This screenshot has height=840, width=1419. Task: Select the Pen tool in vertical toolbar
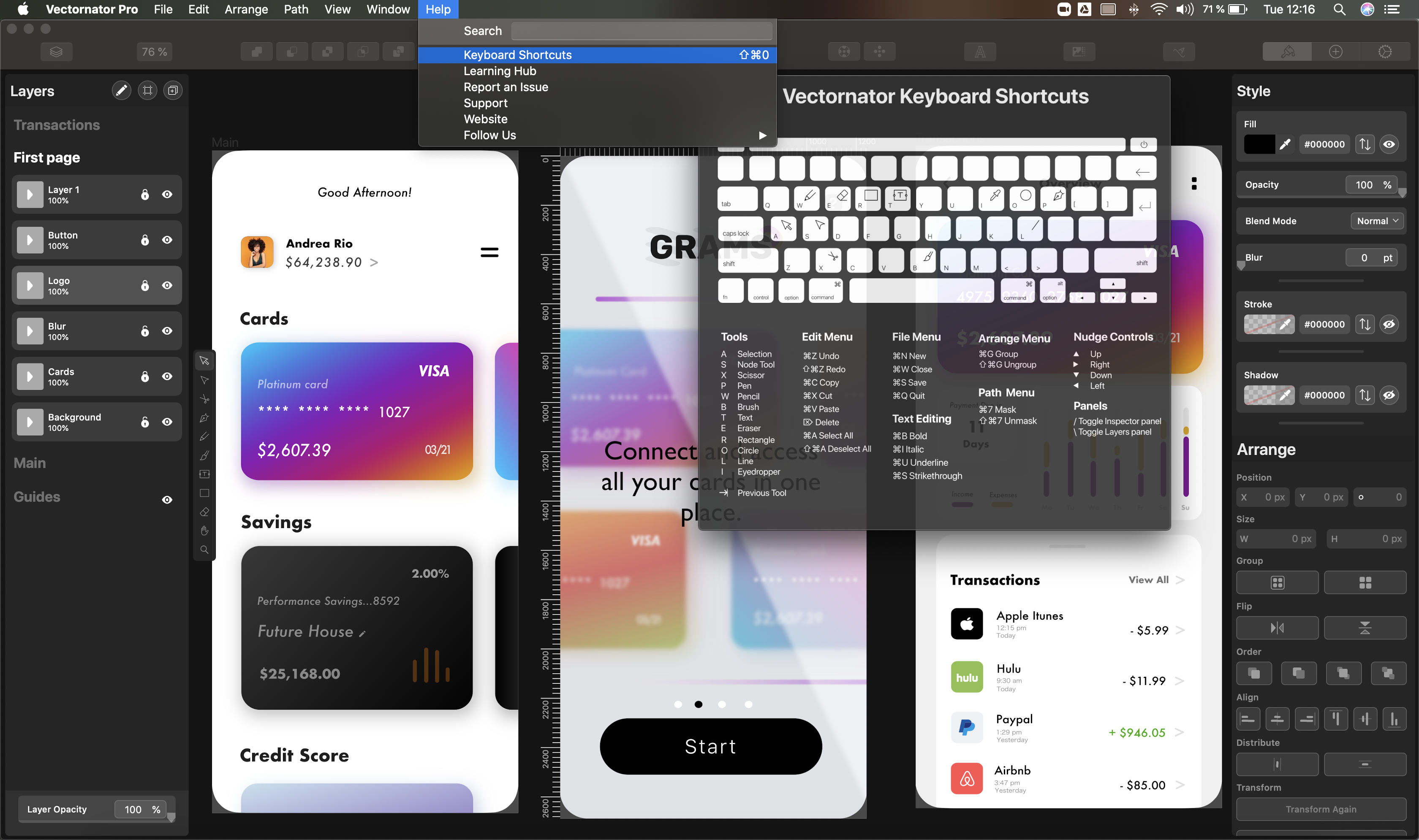[x=204, y=418]
